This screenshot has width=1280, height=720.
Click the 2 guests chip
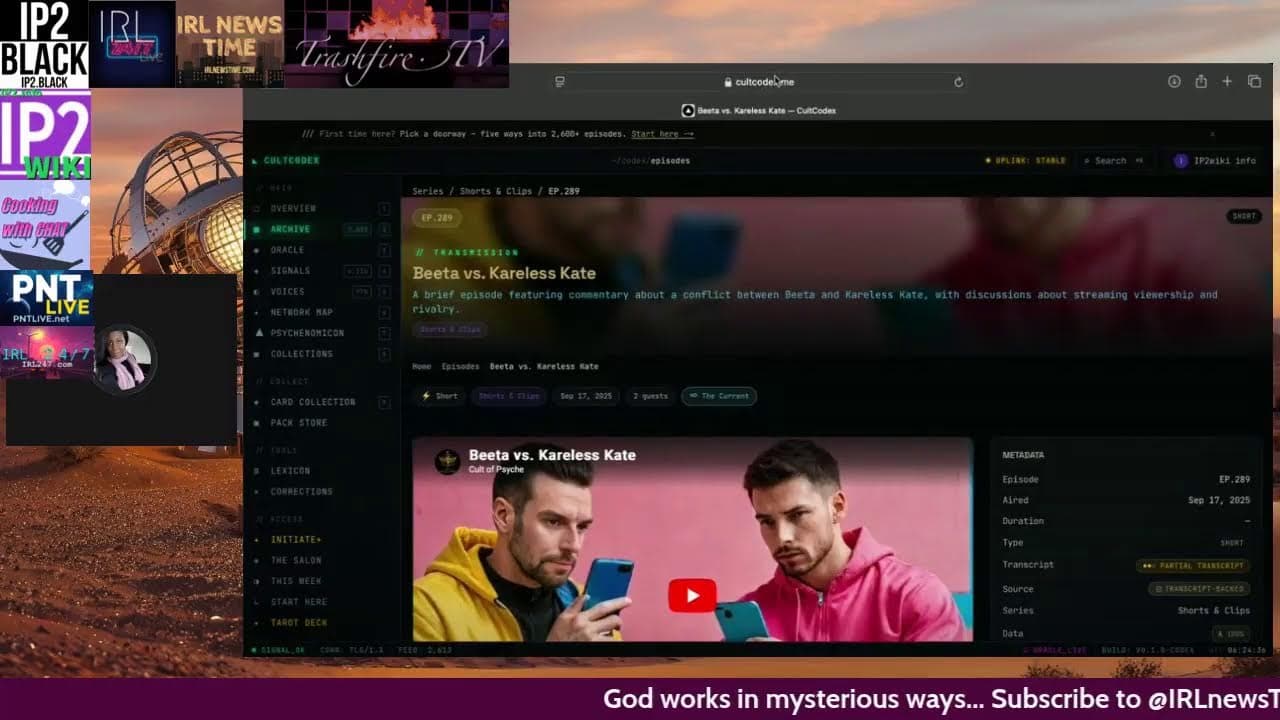tap(650, 396)
